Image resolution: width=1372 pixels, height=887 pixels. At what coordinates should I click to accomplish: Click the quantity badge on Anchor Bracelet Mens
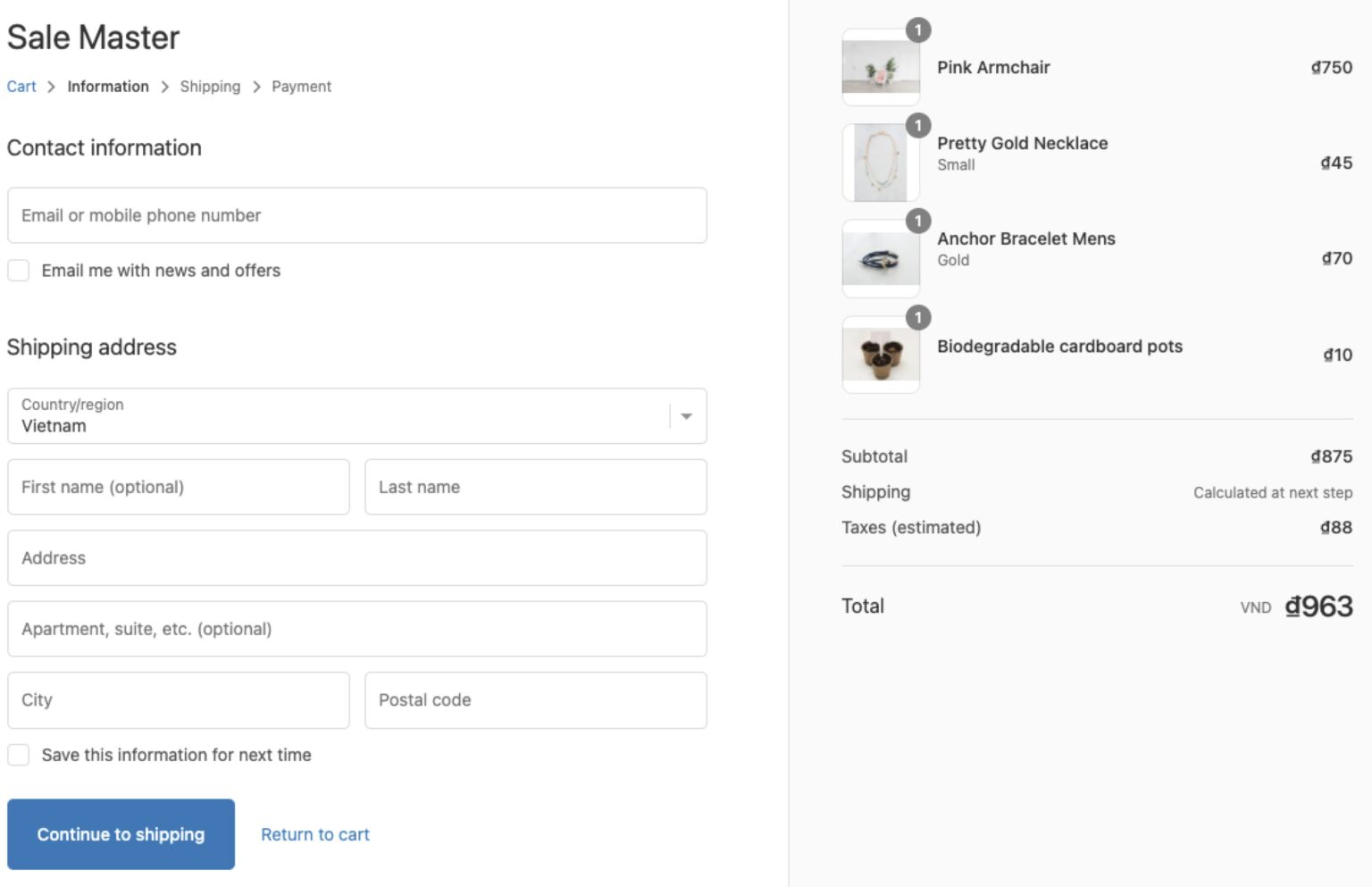[918, 221]
